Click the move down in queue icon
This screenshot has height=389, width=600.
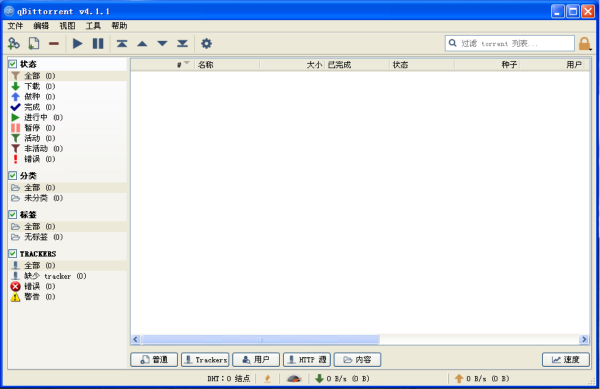pos(163,44)
